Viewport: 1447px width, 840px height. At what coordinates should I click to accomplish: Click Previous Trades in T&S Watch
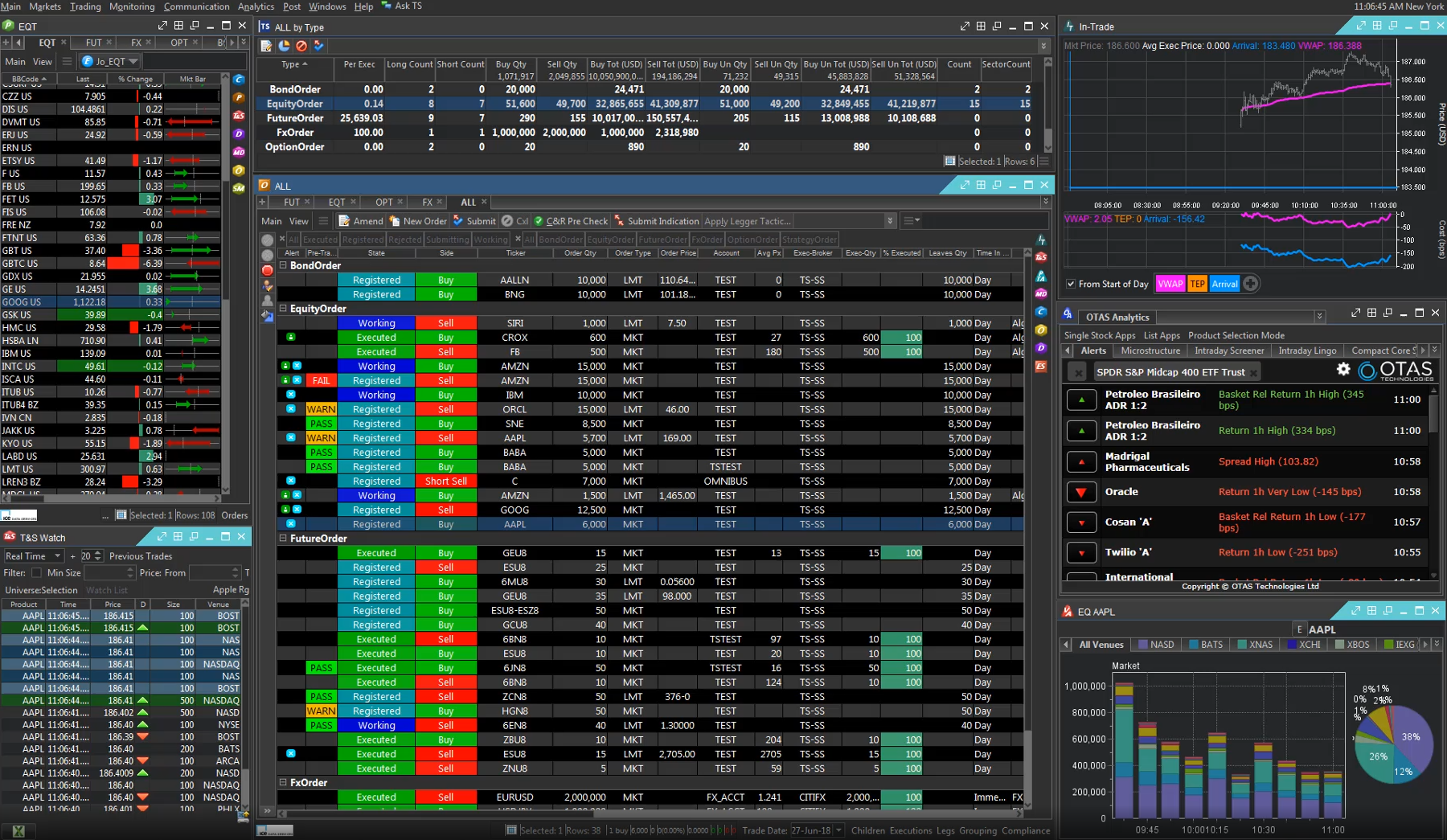pos(141,556)
